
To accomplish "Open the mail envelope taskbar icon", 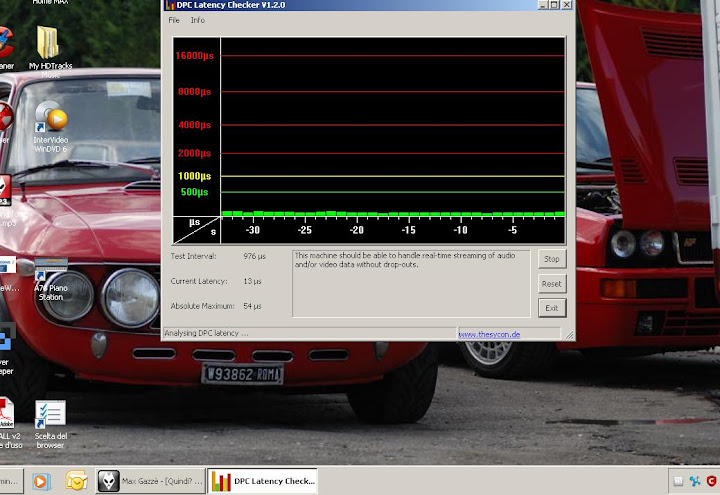I will 76,481.
